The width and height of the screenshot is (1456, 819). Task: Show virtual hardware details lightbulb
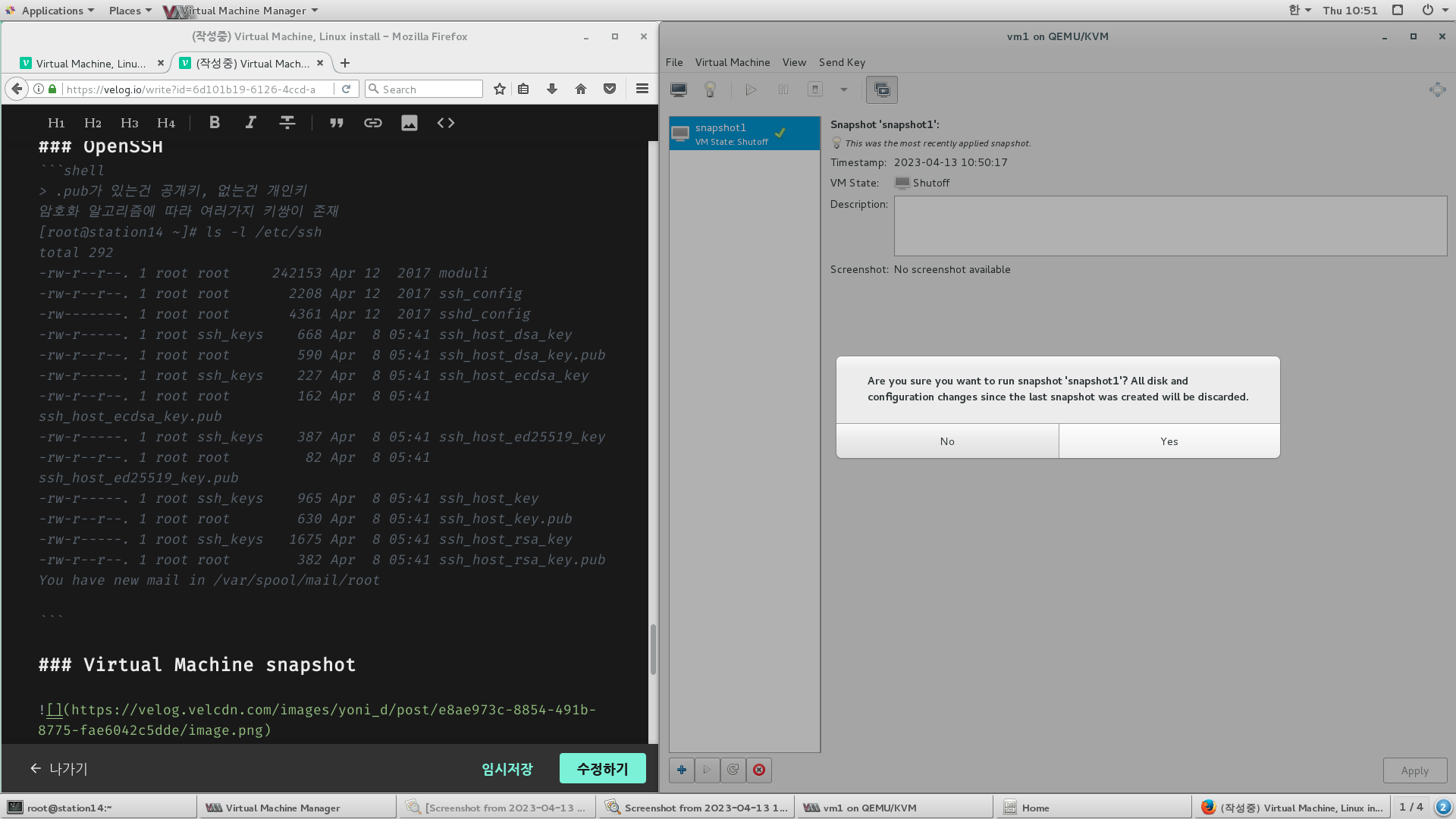(710, 89)
